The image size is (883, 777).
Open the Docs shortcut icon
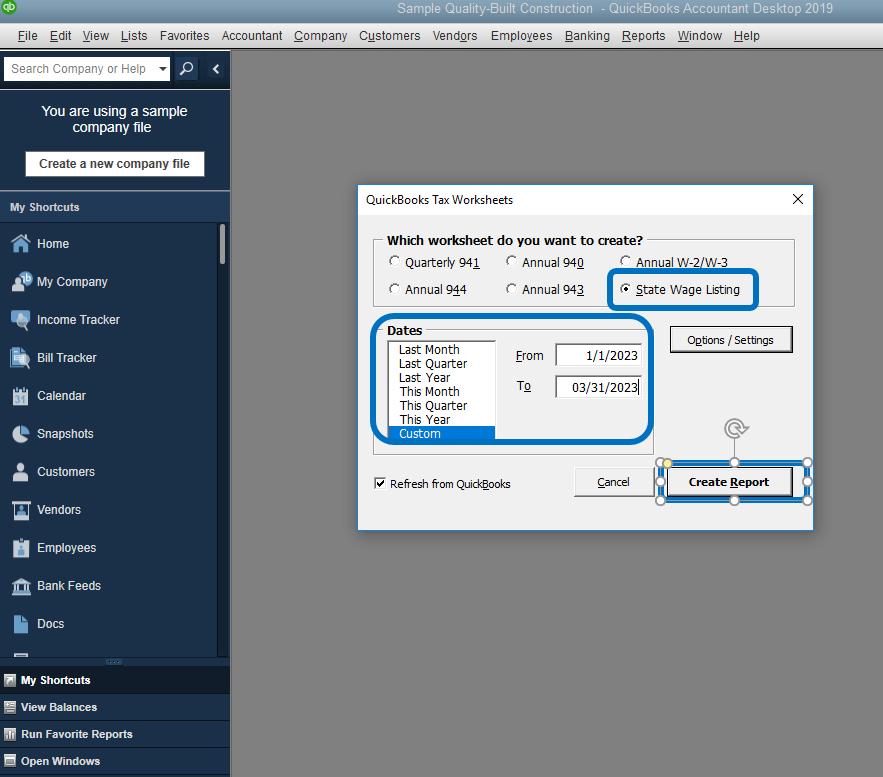21,624
